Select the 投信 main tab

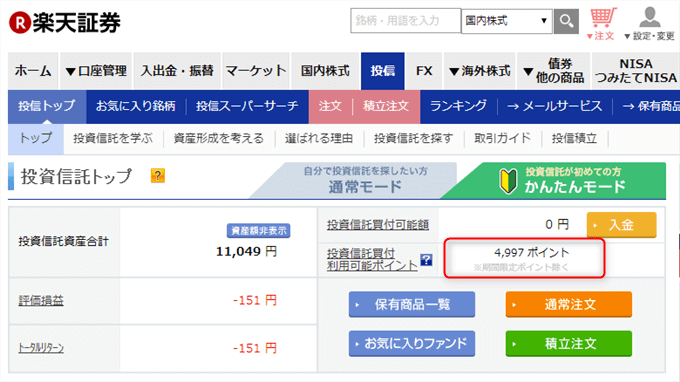tap(382, 71)
